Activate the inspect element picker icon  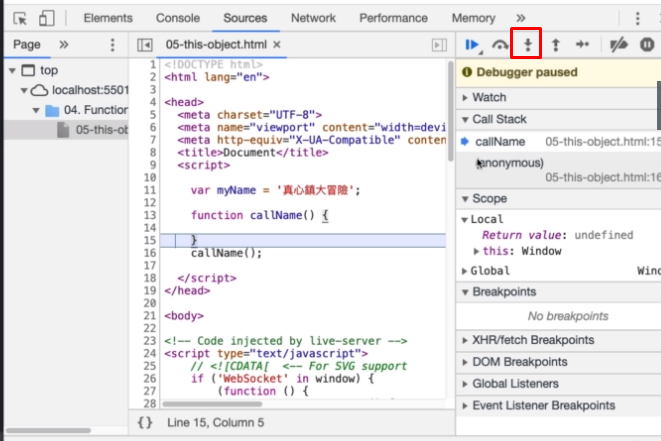tap(20, 19)
